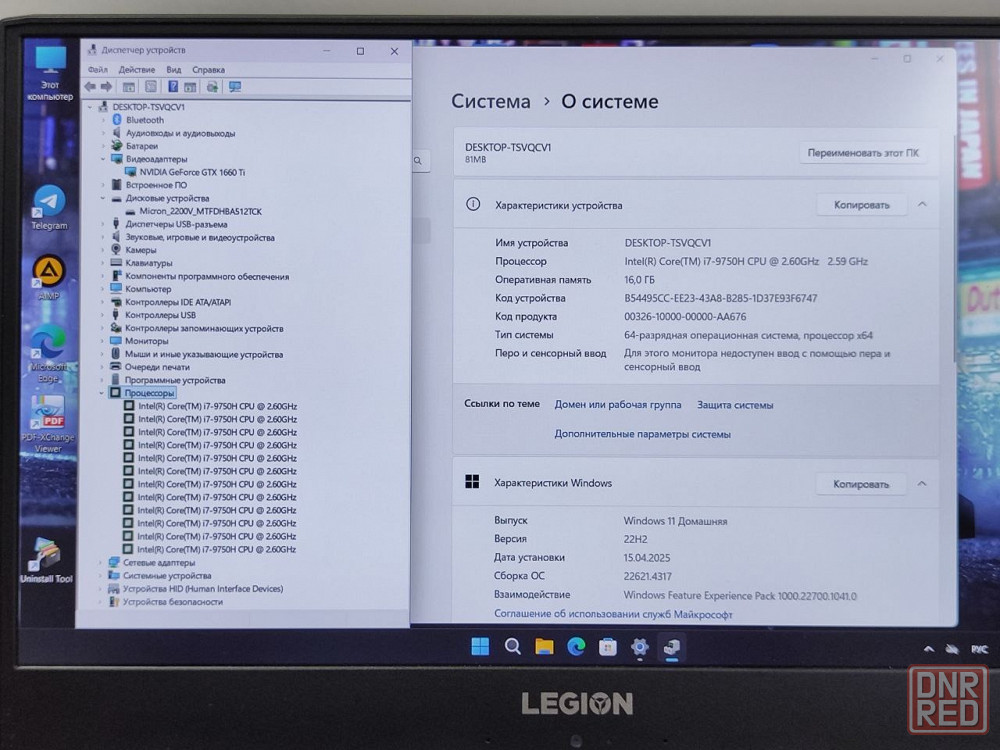
Task: Open Этот компьютер desktop icon
Action: pyautogui.click(x=50, y=73)
